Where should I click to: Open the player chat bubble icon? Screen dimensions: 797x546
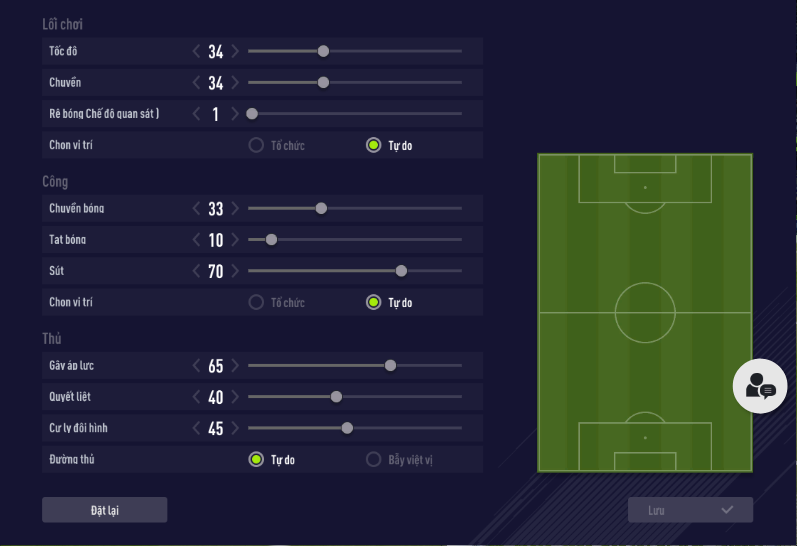[760, 385]
